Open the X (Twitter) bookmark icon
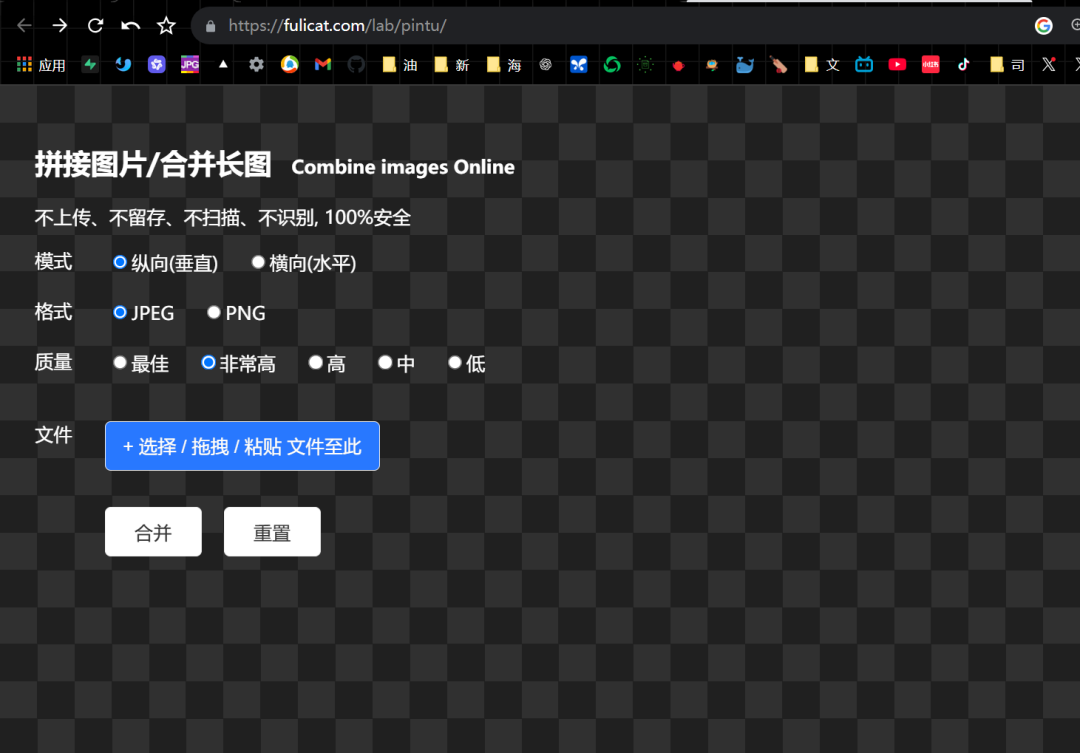Screen dimensions: 1080x753 (x=1048, y=64)
